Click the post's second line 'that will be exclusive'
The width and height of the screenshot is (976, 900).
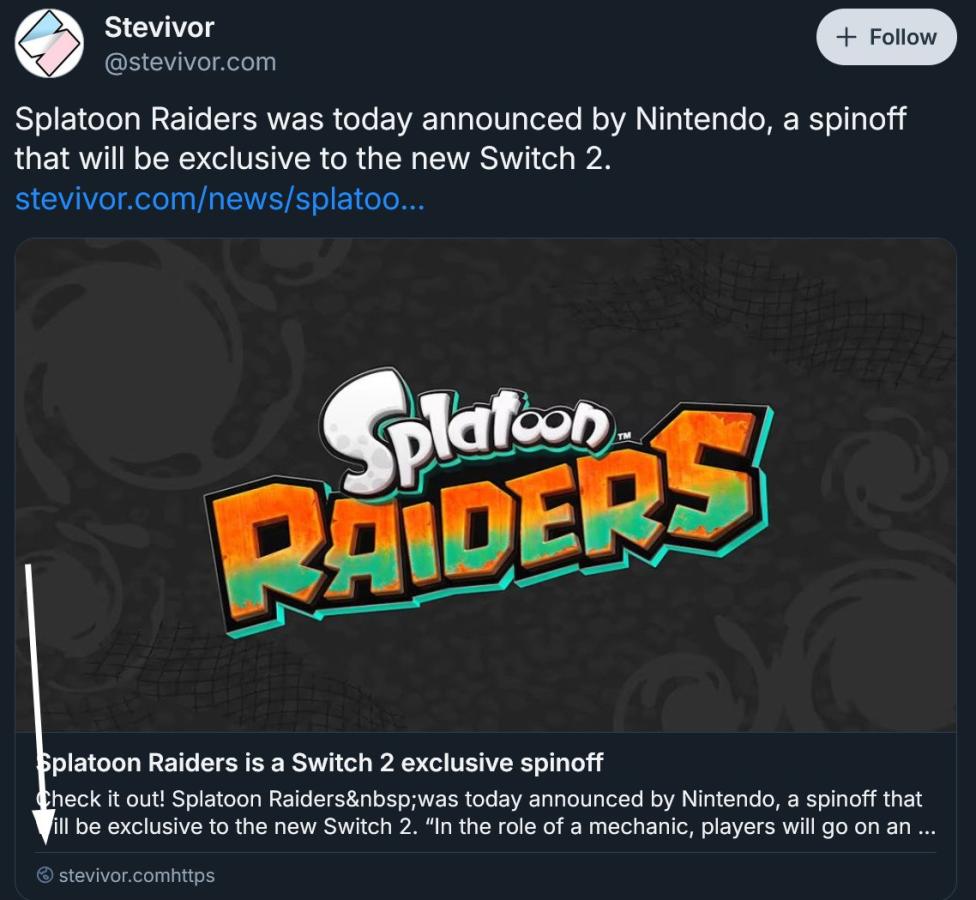coord(312,158)
